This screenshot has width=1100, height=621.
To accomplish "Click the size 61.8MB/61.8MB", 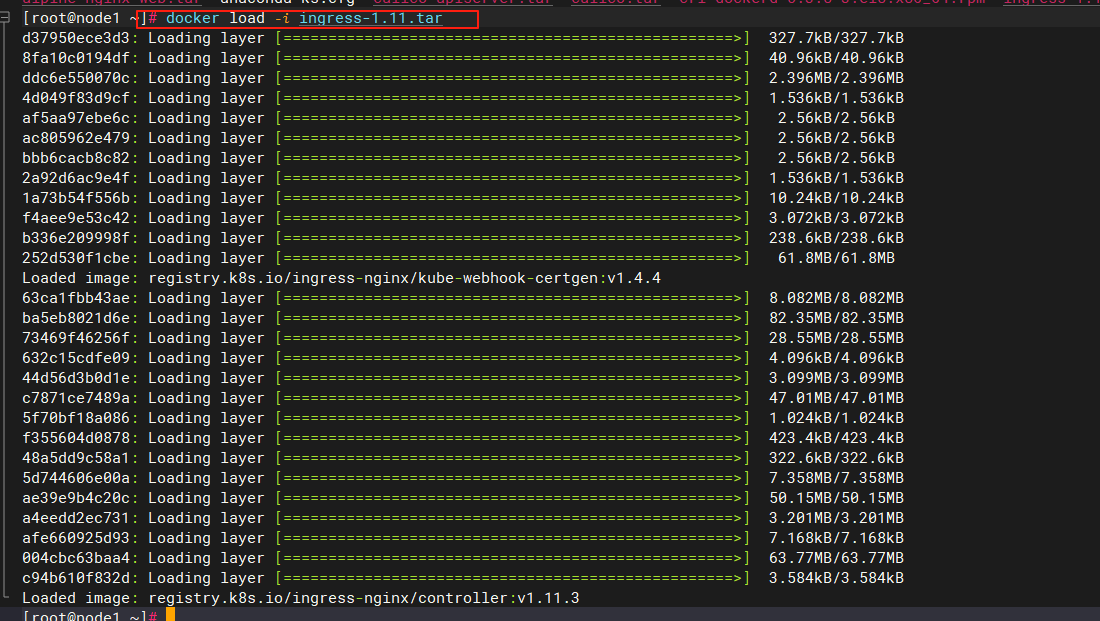I will [836, 258].
